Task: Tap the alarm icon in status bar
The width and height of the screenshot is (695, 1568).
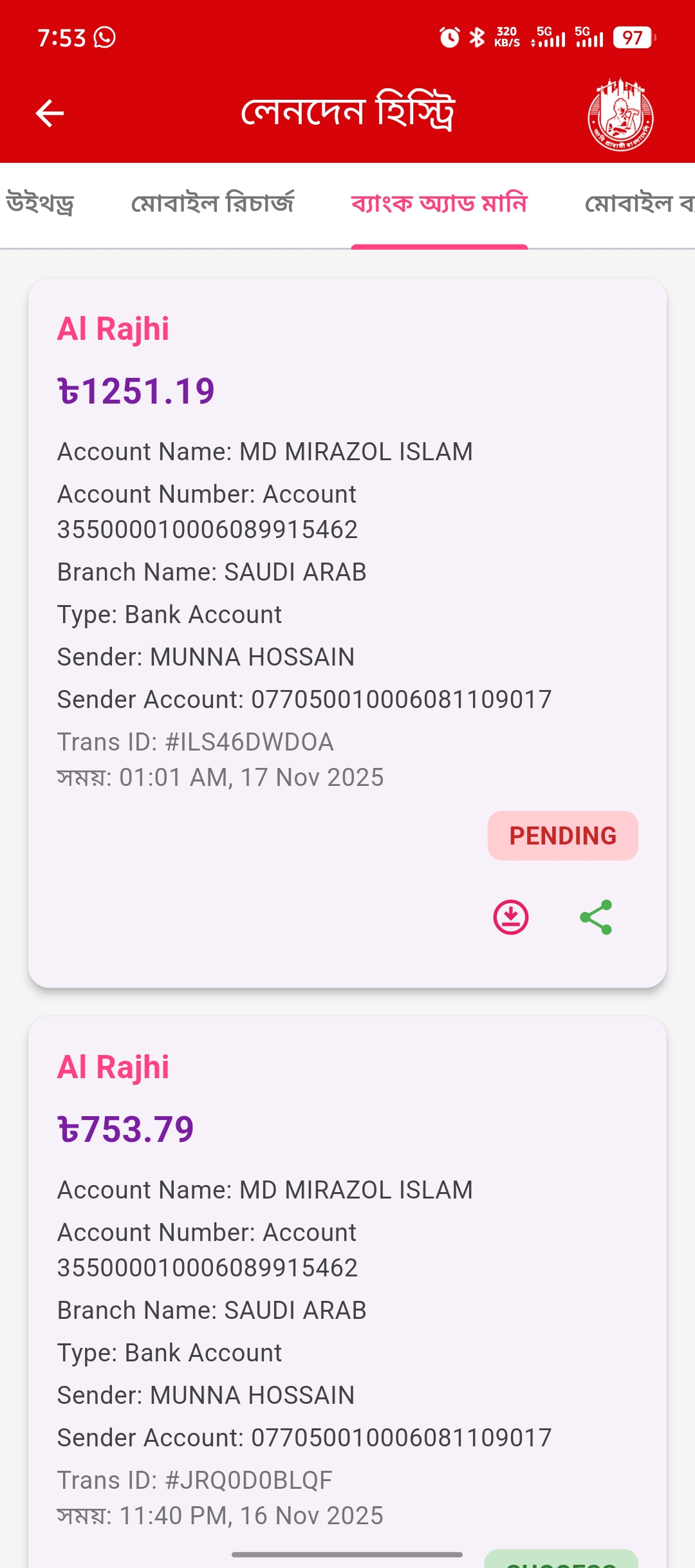Action: [x=449, y=37]
